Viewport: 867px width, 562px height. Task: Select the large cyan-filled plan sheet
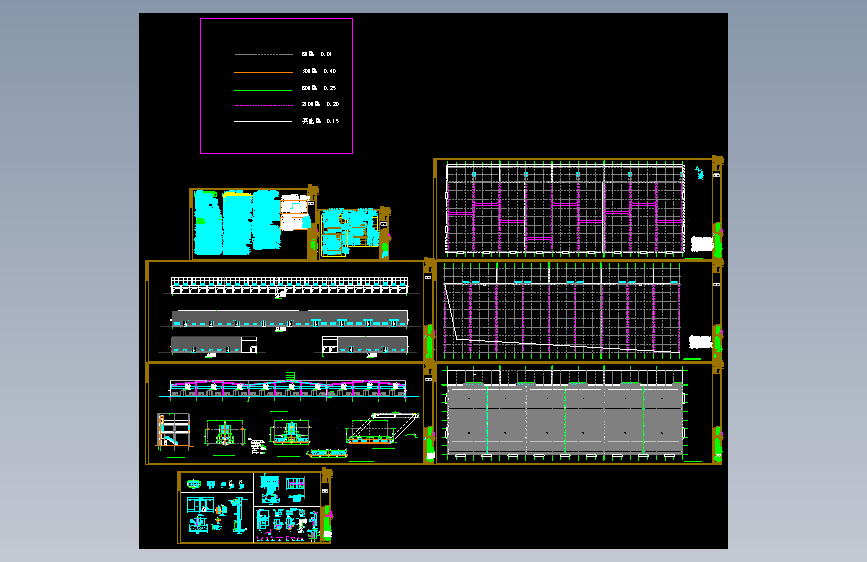coord(254,223)
